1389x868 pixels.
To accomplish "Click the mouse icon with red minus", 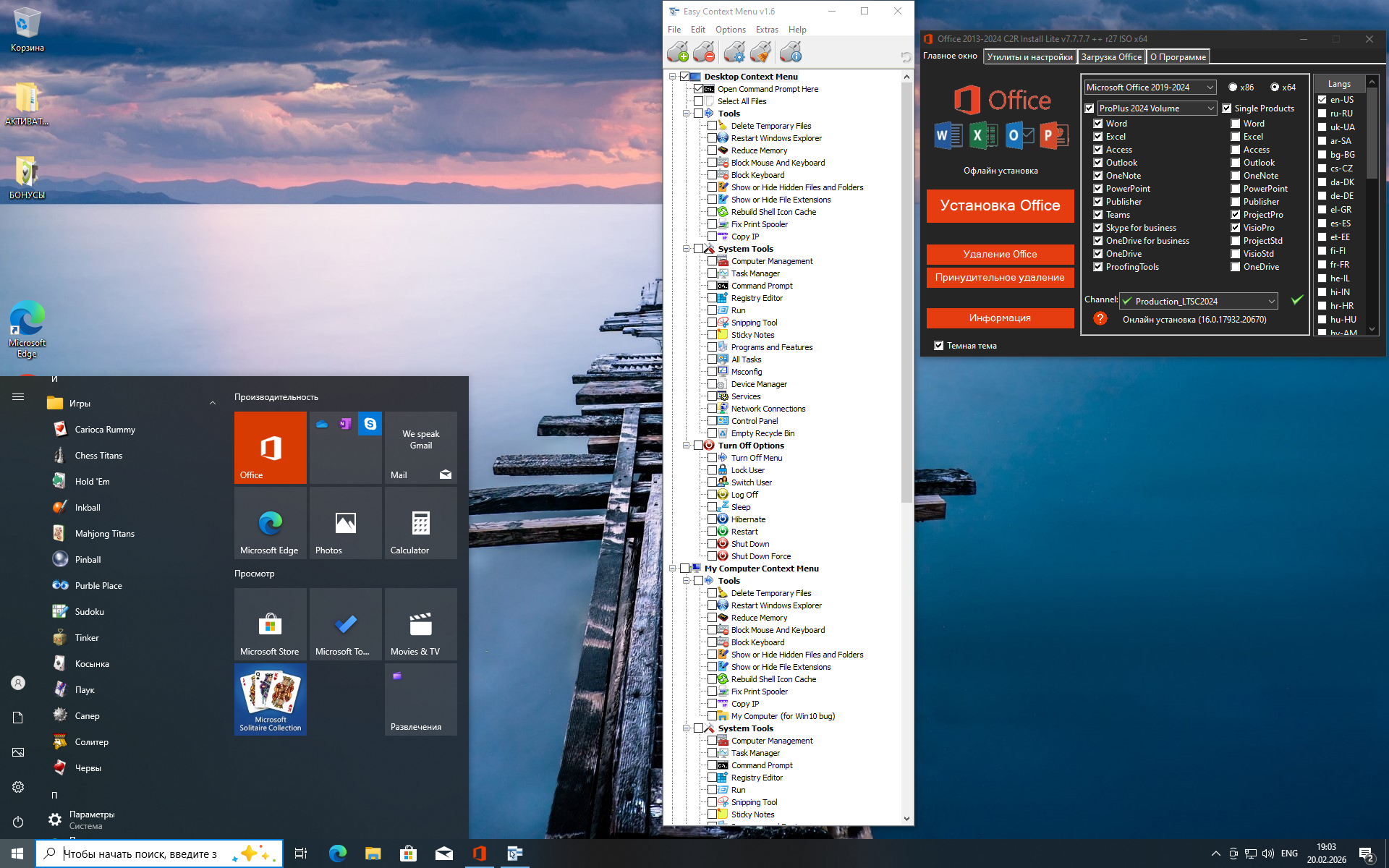I will pyautogui.click(x=704, y=52).
